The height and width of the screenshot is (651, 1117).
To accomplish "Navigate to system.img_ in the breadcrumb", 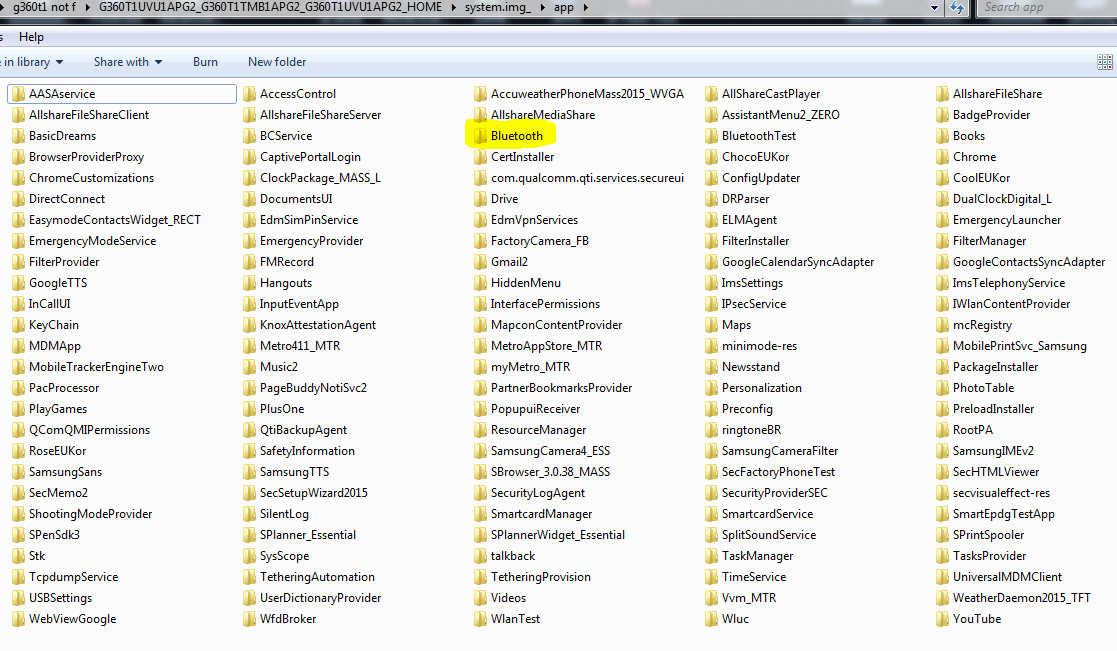I will (498, 7).
